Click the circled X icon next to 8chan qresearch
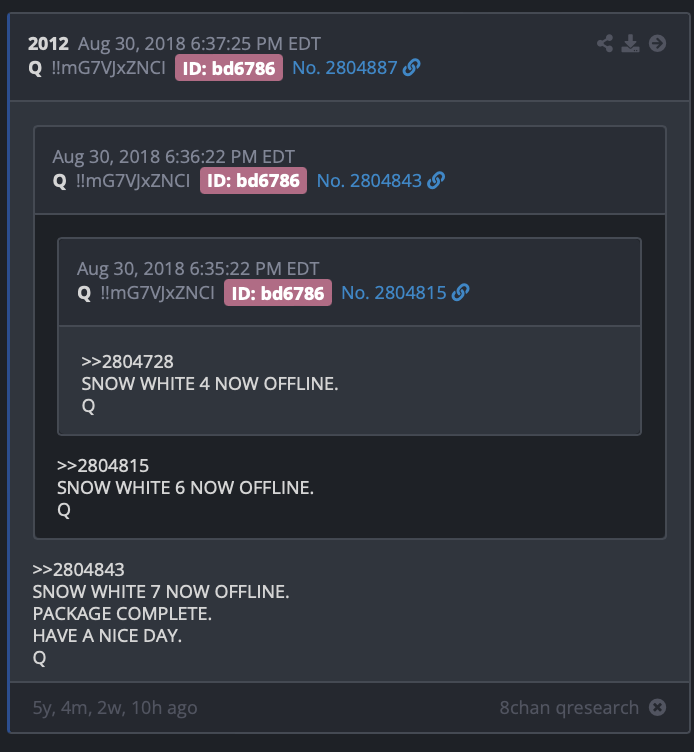This screenshot has width=694, height=752. [x=658, y=707]
